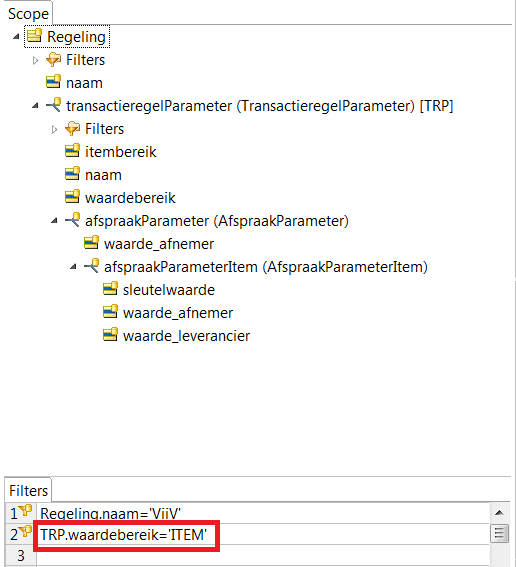This screenshot has height=567, width=516.
Task: Select the waardebereik attribute label
Action: coord(130,198)
